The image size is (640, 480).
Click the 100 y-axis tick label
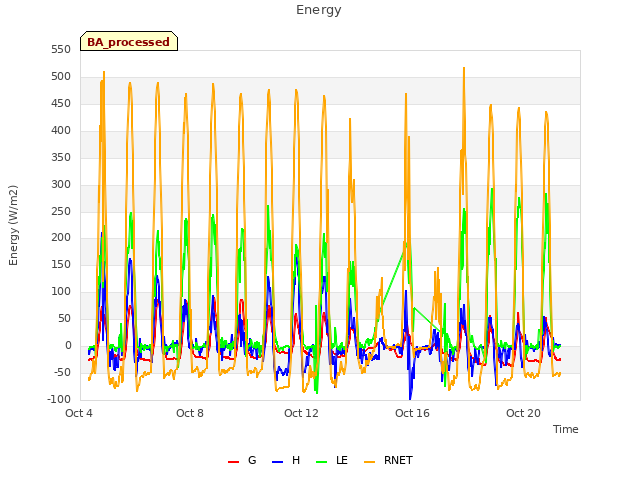click(61, 291)
